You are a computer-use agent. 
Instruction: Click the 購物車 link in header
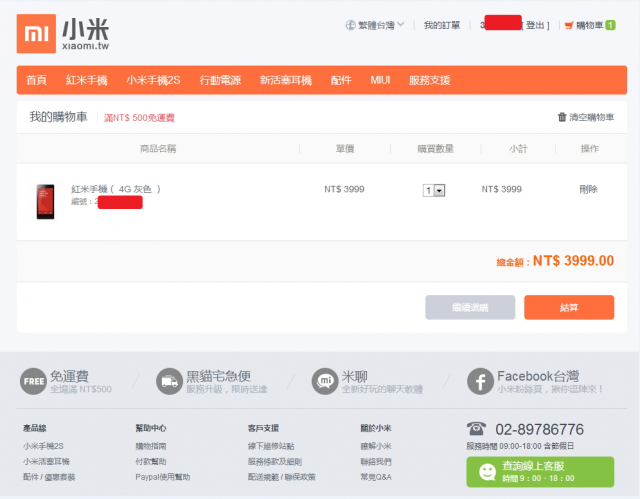click(589, 25)
